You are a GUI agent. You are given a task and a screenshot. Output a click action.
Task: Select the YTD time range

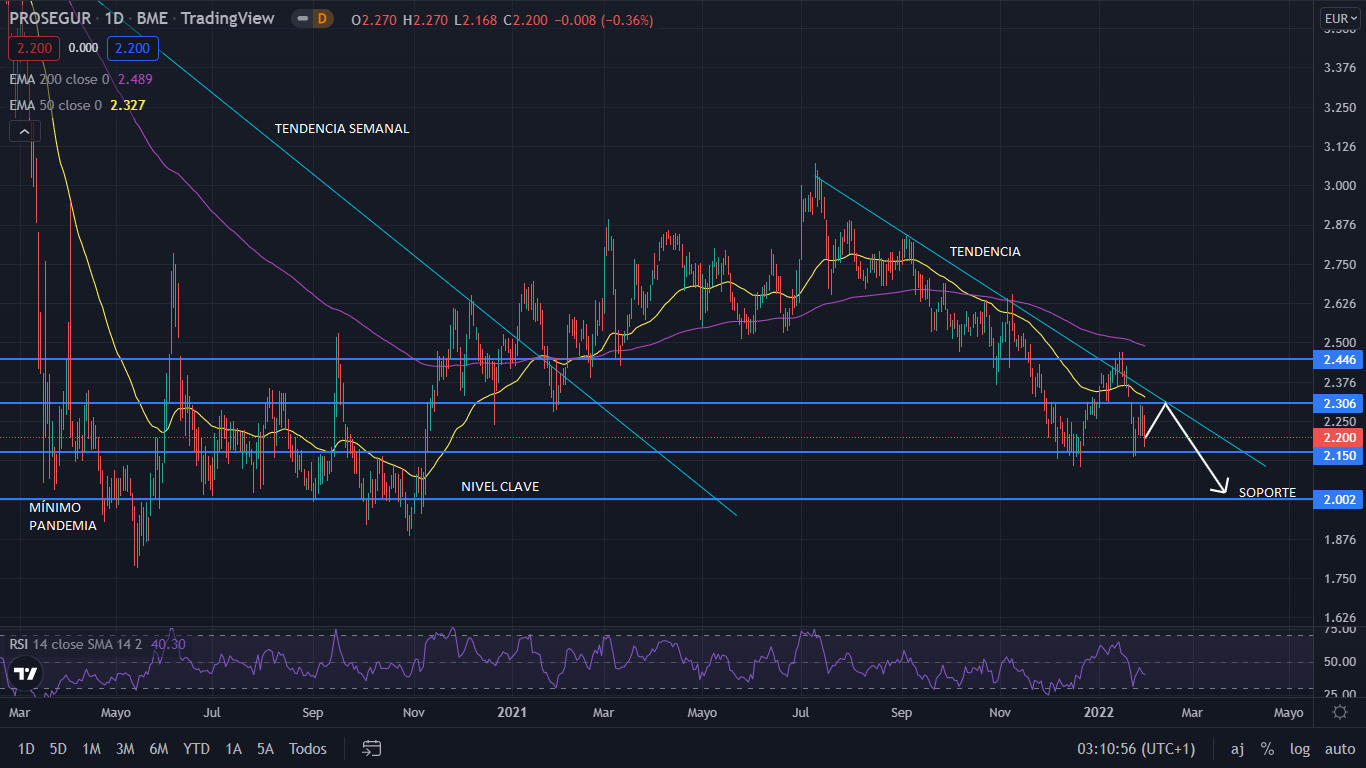coord(197,749)
